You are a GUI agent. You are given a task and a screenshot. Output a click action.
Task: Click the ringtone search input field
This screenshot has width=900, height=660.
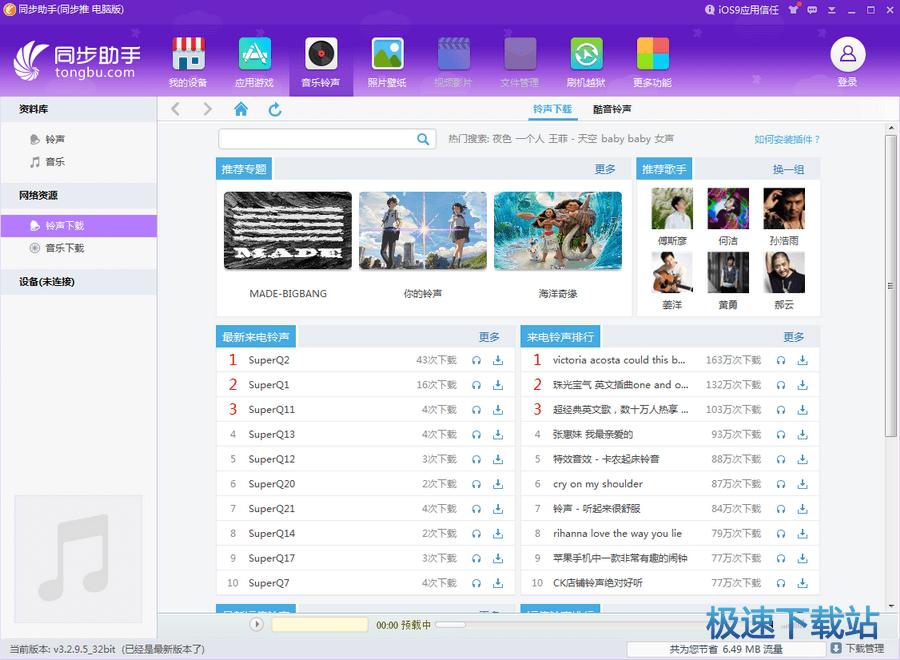(316, 139)
